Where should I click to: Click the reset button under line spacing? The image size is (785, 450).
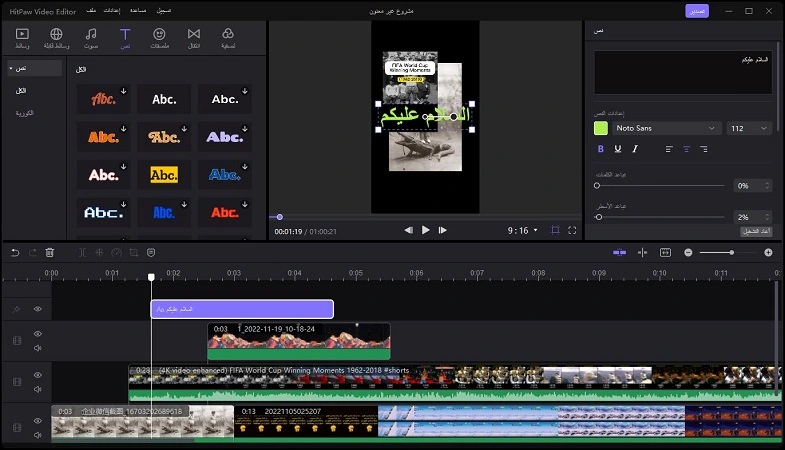[756, 231]
